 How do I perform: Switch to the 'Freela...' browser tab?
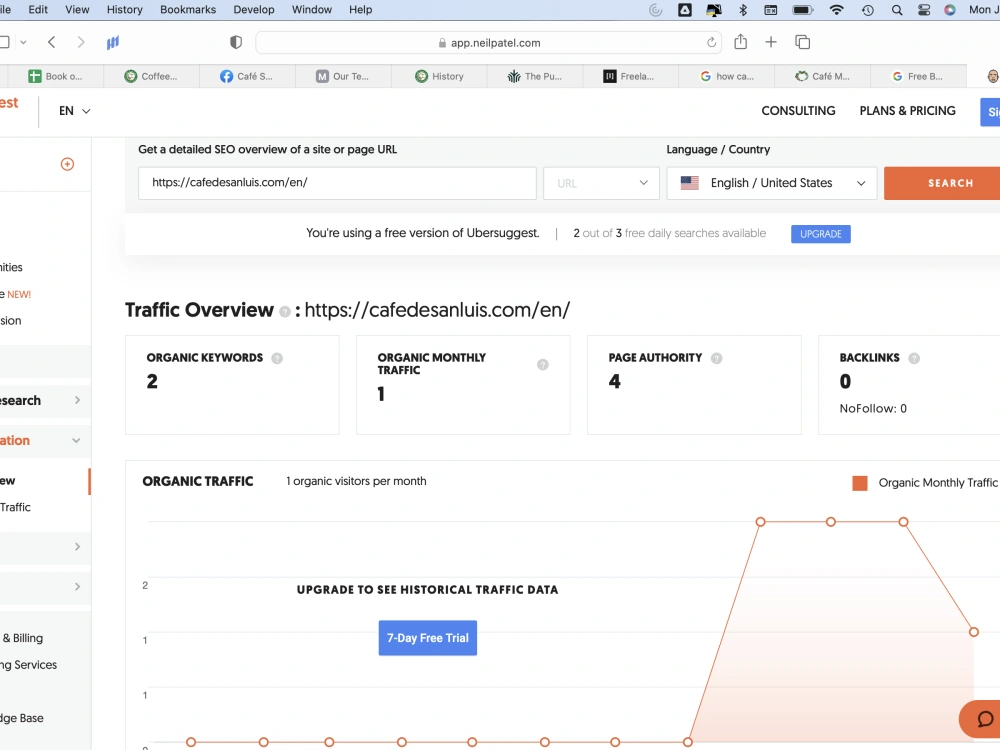630,77
